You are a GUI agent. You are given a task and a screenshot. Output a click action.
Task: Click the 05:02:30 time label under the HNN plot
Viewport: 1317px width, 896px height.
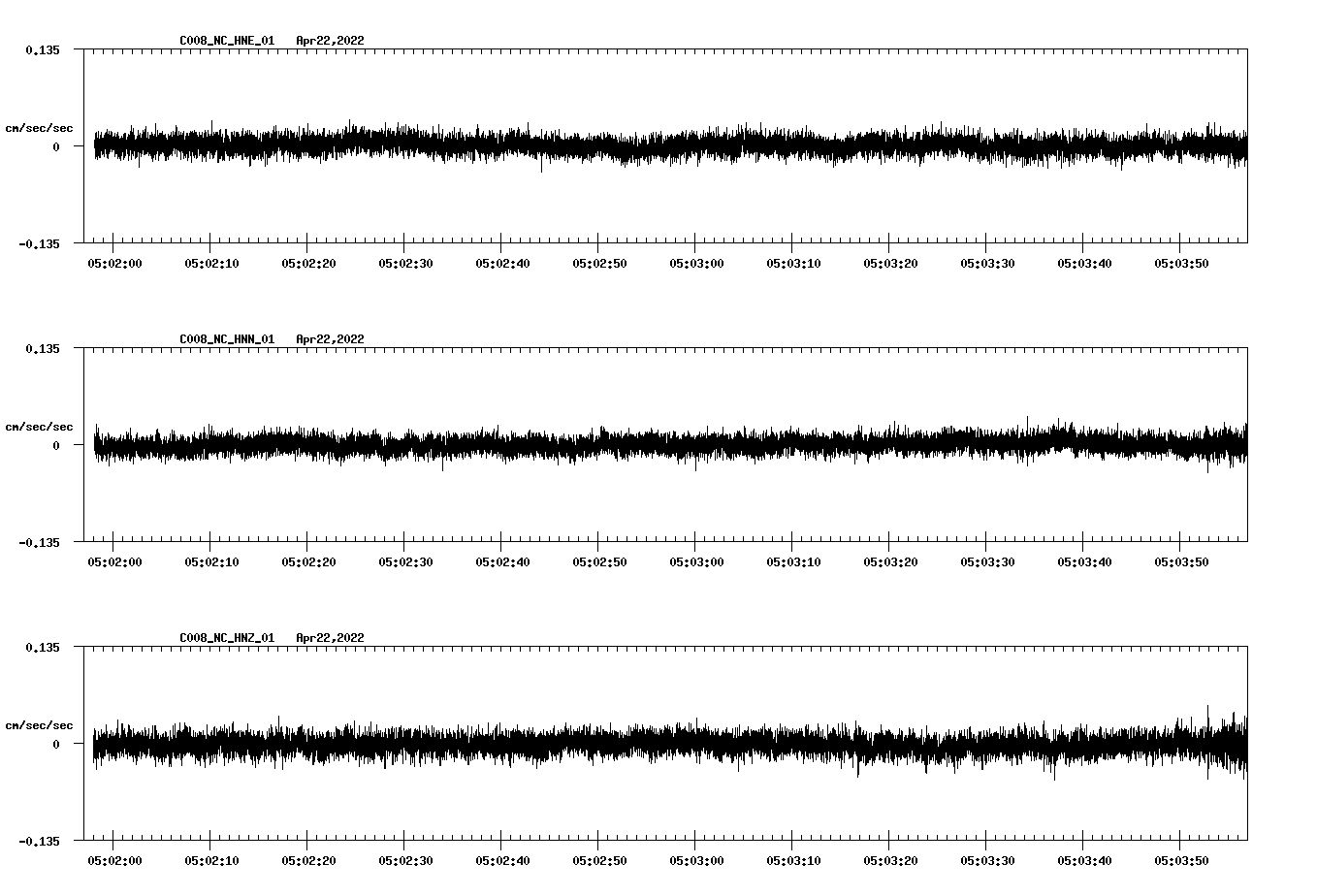[405, 561]
